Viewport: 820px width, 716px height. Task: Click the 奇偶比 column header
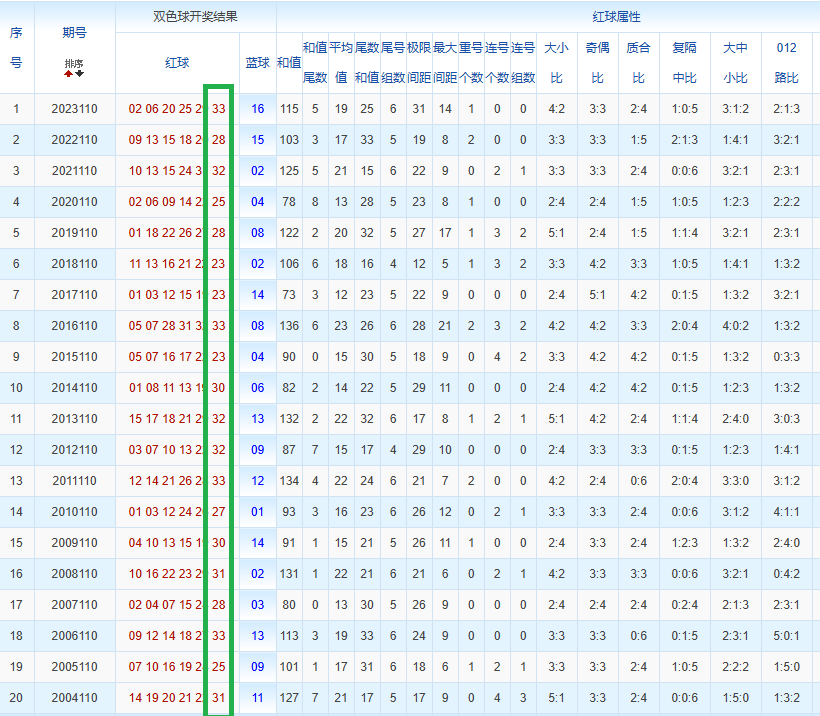pyautogui.click(x=597, y=63)
